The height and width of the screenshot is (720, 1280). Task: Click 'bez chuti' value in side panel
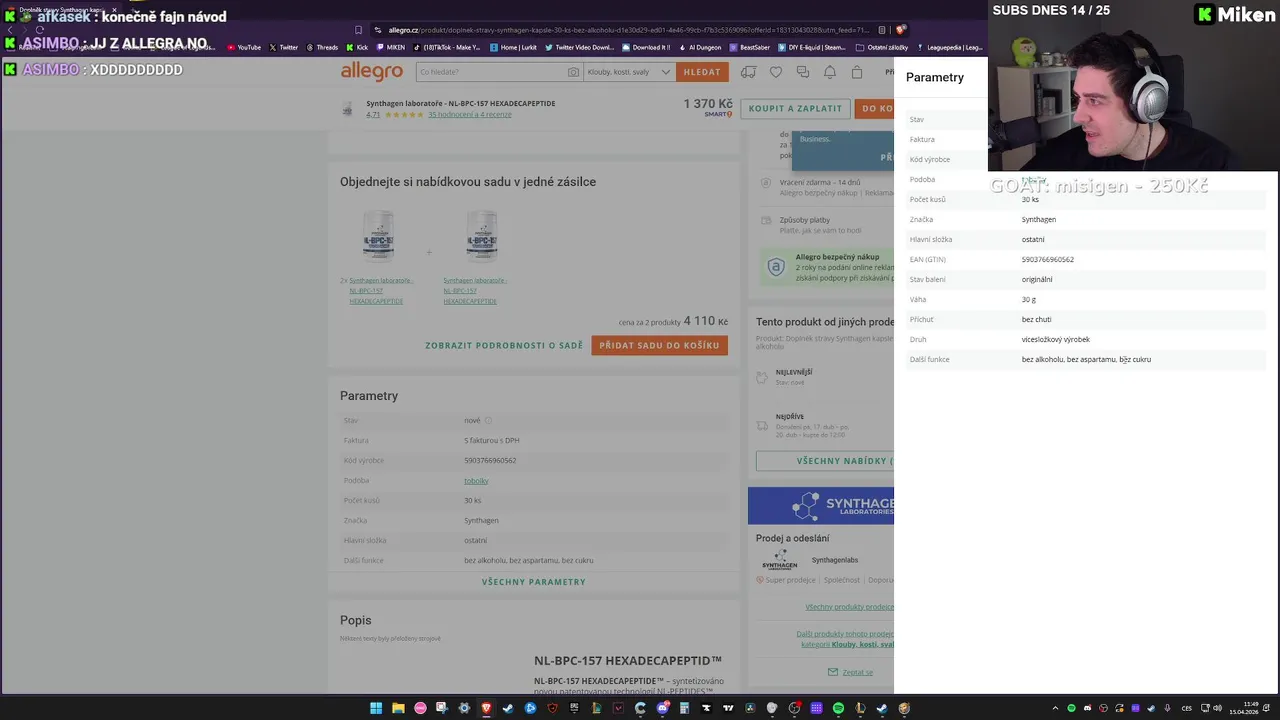point(1036,319)
